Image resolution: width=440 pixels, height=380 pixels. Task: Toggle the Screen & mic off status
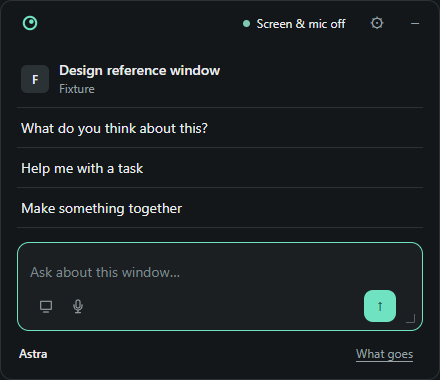(294, 24)
